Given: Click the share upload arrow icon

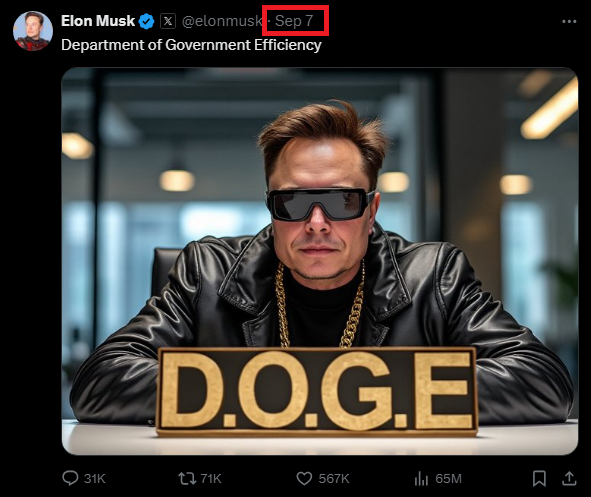Looking at the screenshot, I should click(570, 479).
